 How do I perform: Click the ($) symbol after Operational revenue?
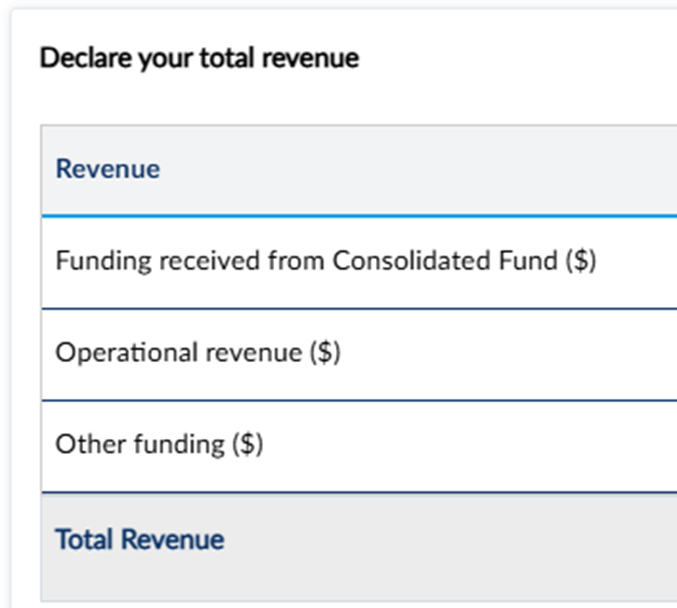[324, 352]
